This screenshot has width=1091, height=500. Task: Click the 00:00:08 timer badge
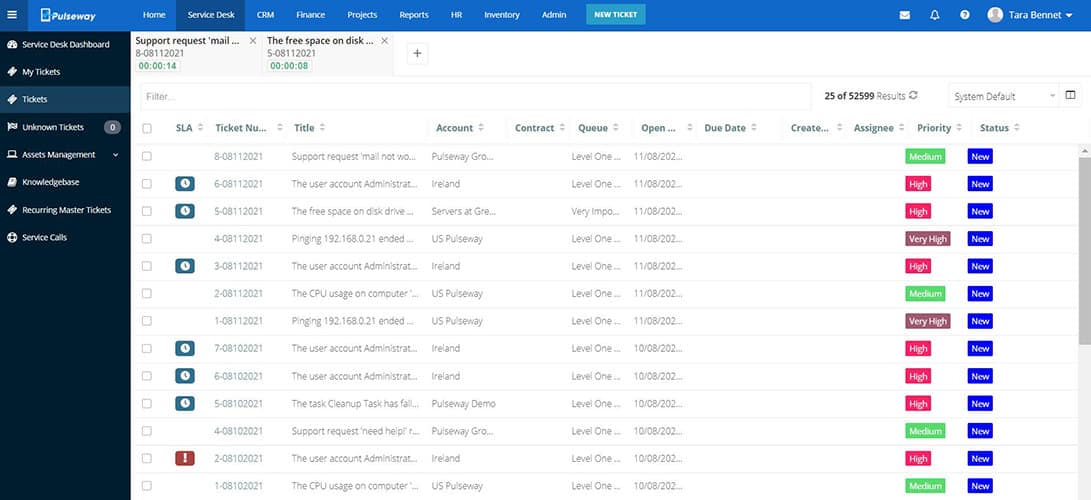point(290,66)
